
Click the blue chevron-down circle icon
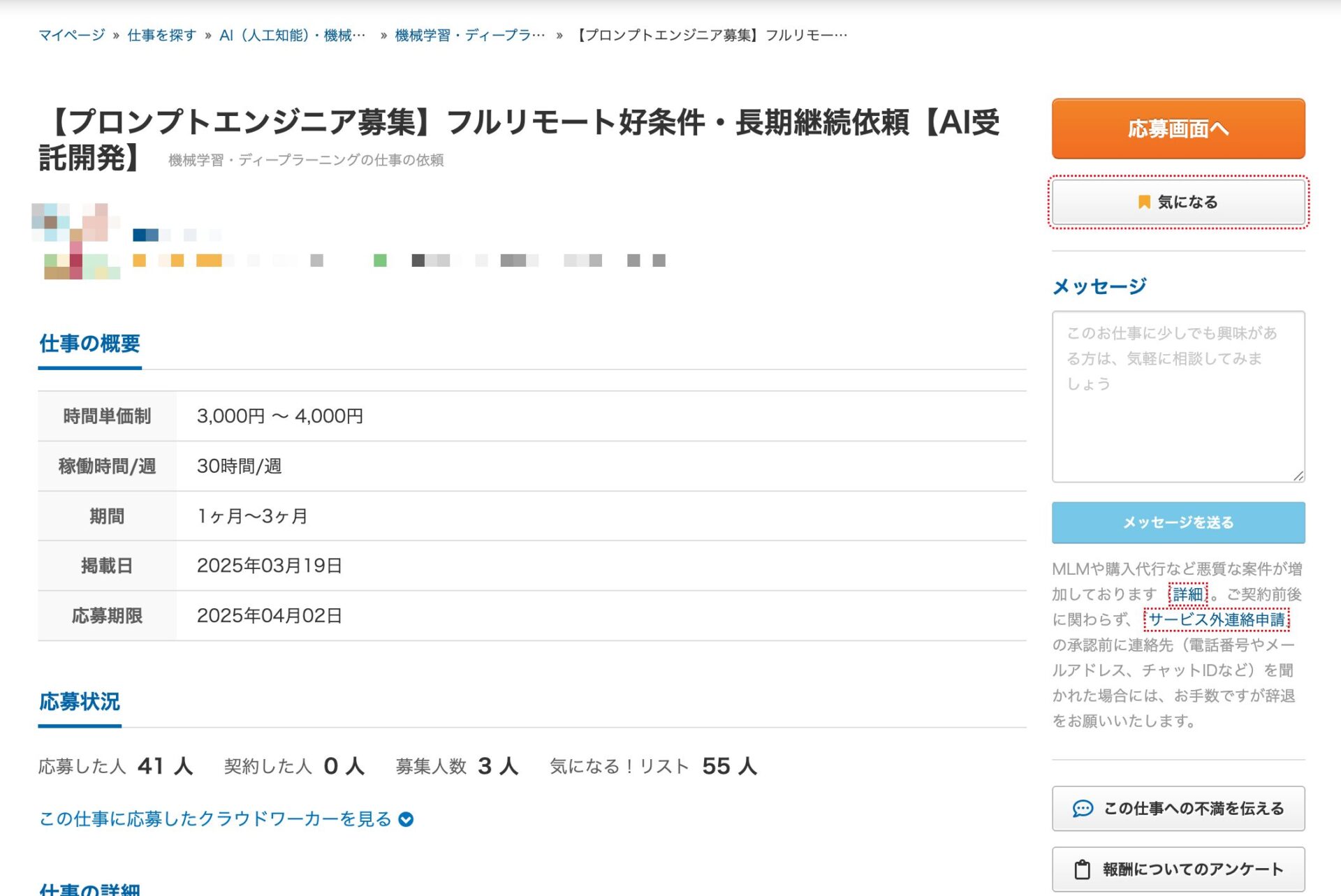point(406,819)
